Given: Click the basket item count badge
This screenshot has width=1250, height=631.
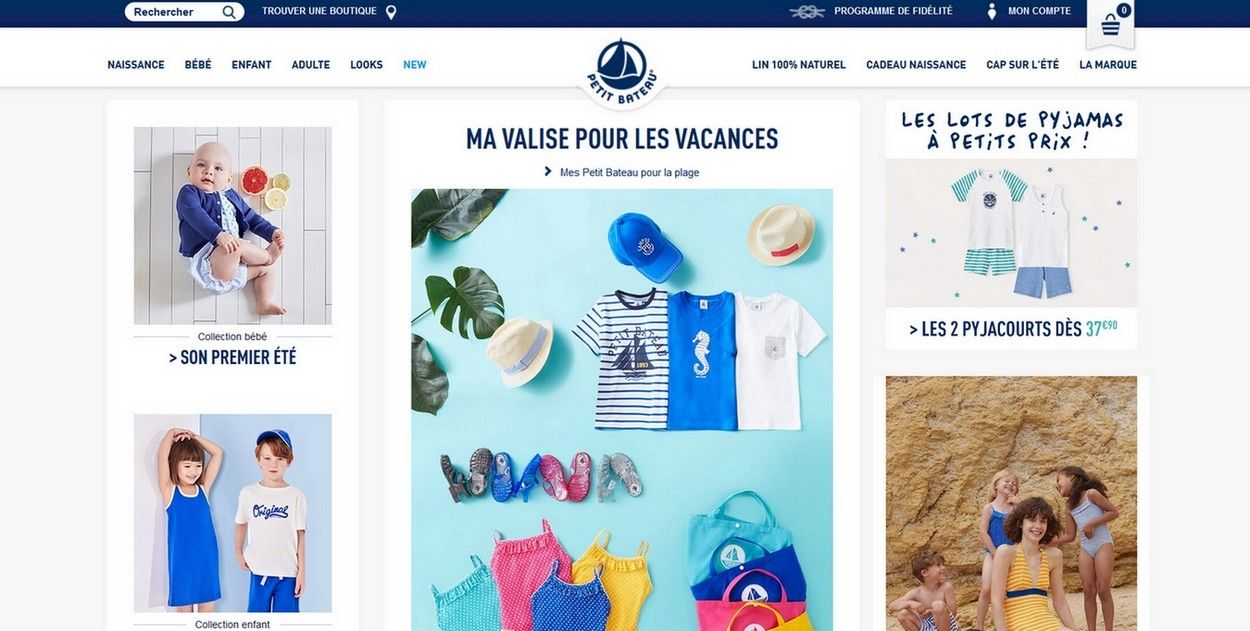Looking at the screenshot, I should pos(1124,10).
